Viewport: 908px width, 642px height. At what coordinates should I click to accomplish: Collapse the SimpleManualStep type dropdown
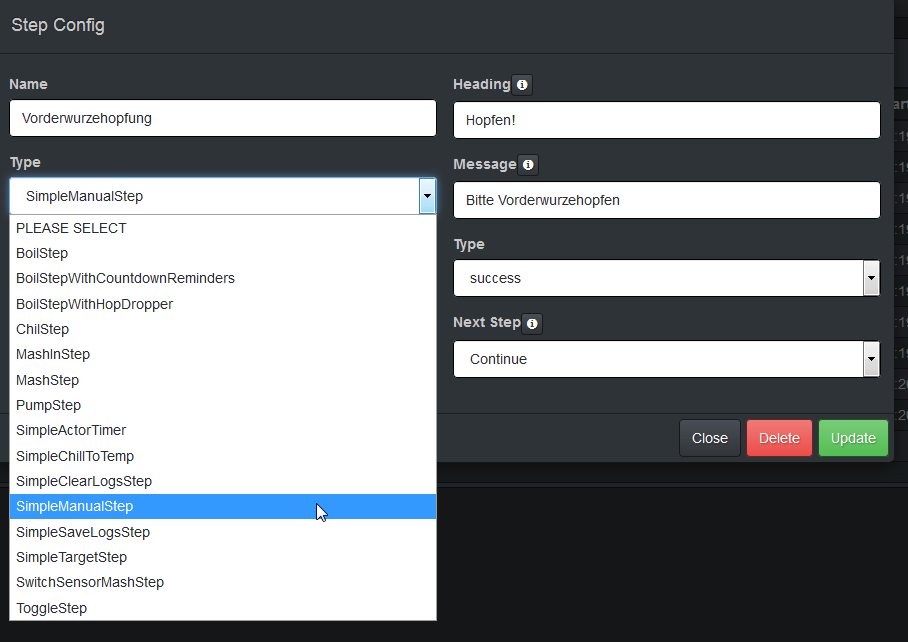427,196
